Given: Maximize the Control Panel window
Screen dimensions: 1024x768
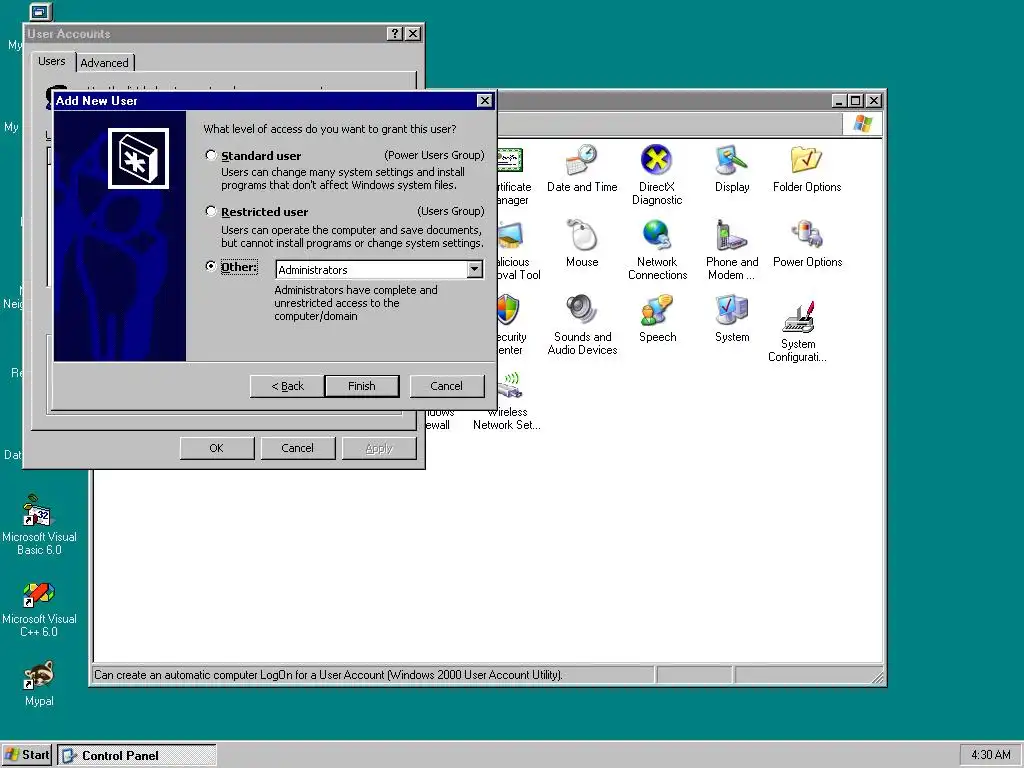Looking at the screenshot, I should click(x=856, y=101).
